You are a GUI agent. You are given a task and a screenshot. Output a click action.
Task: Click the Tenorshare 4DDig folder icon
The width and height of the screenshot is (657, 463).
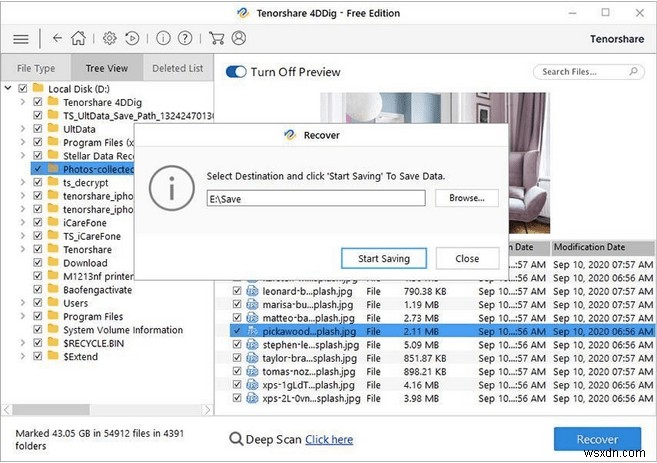(x=53, y=101)
